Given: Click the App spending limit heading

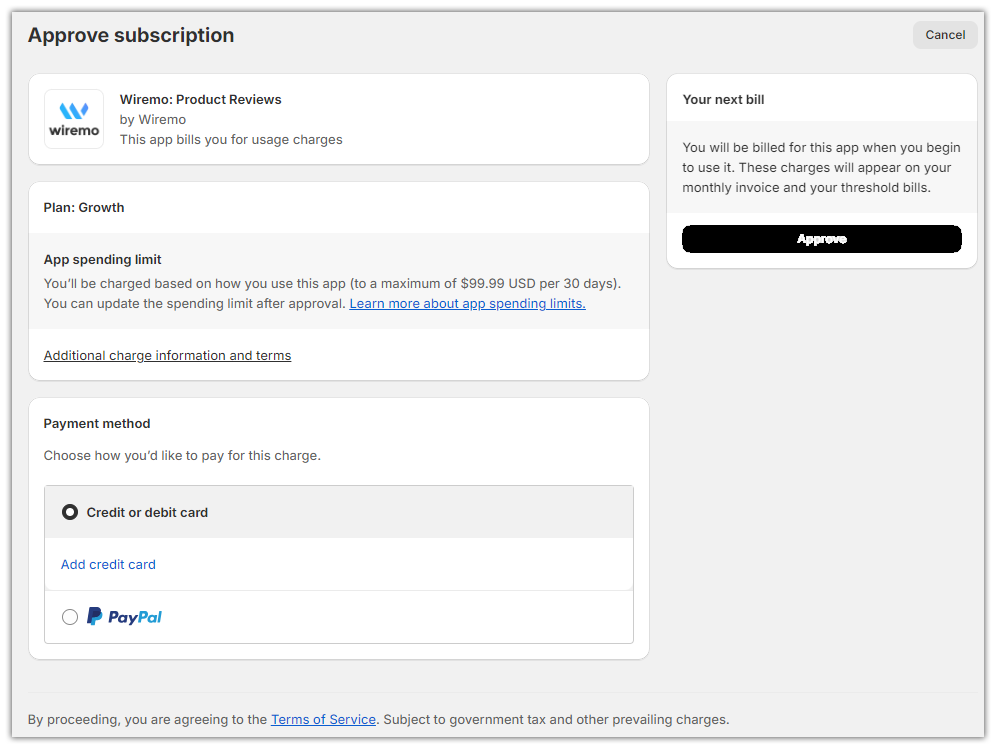Looking at the screenshot, I should (x=102, y=259).
